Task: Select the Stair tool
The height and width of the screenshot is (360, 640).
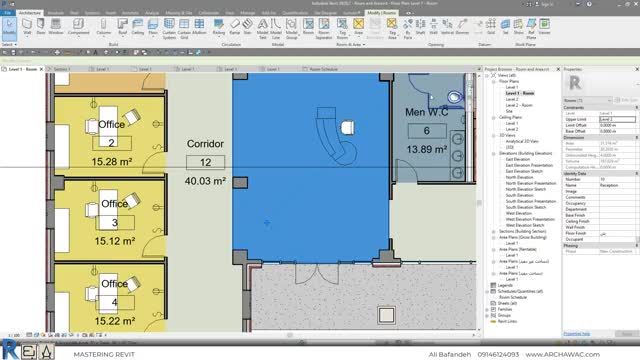Action: tap(247, 27)
